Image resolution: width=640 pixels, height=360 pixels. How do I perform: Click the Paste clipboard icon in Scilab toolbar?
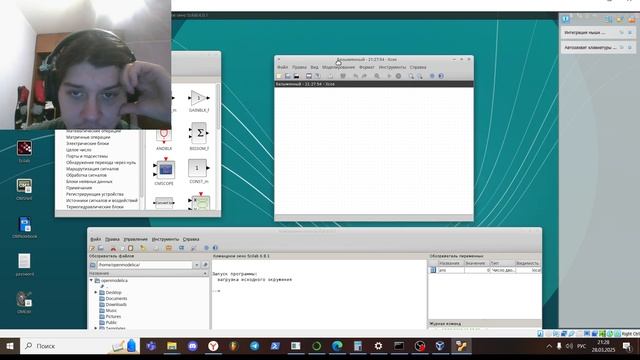point(131,248)
